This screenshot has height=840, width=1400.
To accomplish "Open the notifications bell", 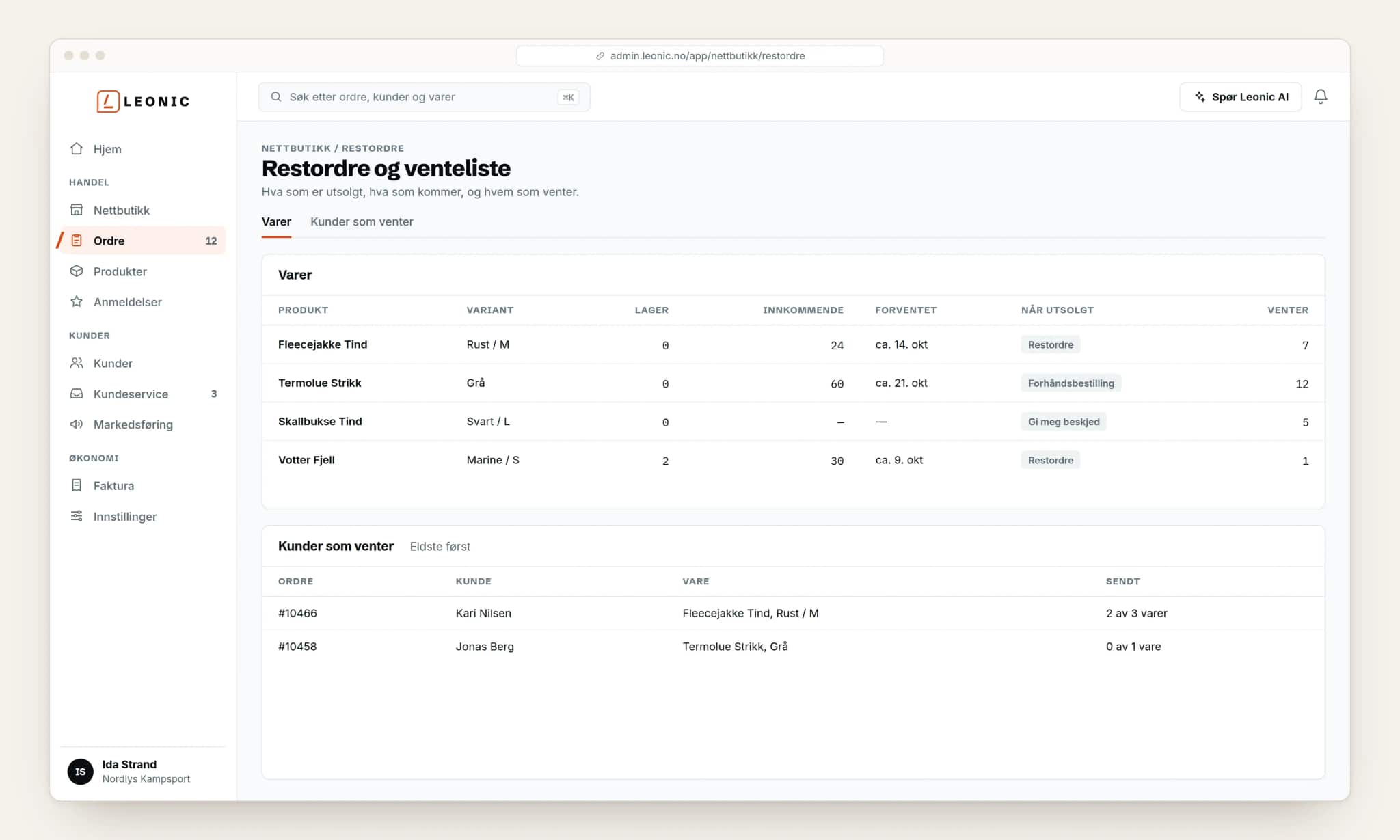I will tap(1321, 97).
